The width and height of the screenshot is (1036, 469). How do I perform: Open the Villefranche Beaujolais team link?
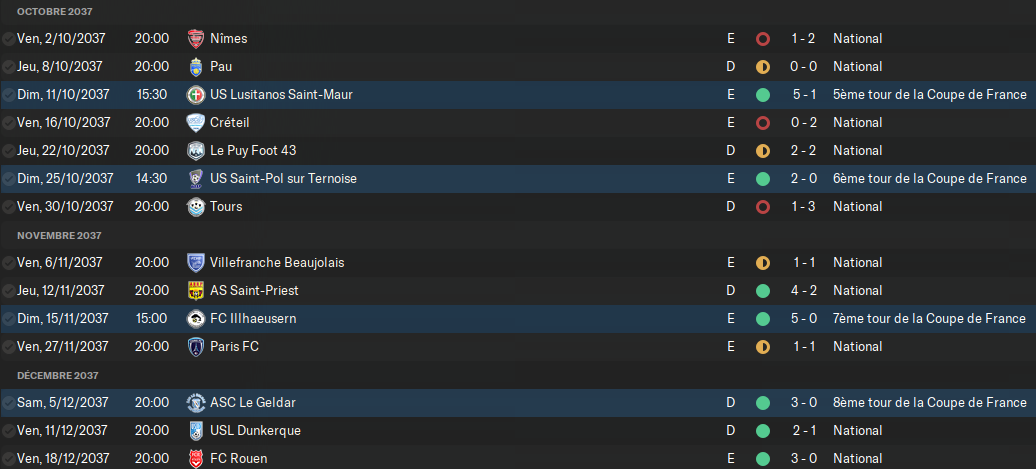pyautogui.click(x=277, y=263)
